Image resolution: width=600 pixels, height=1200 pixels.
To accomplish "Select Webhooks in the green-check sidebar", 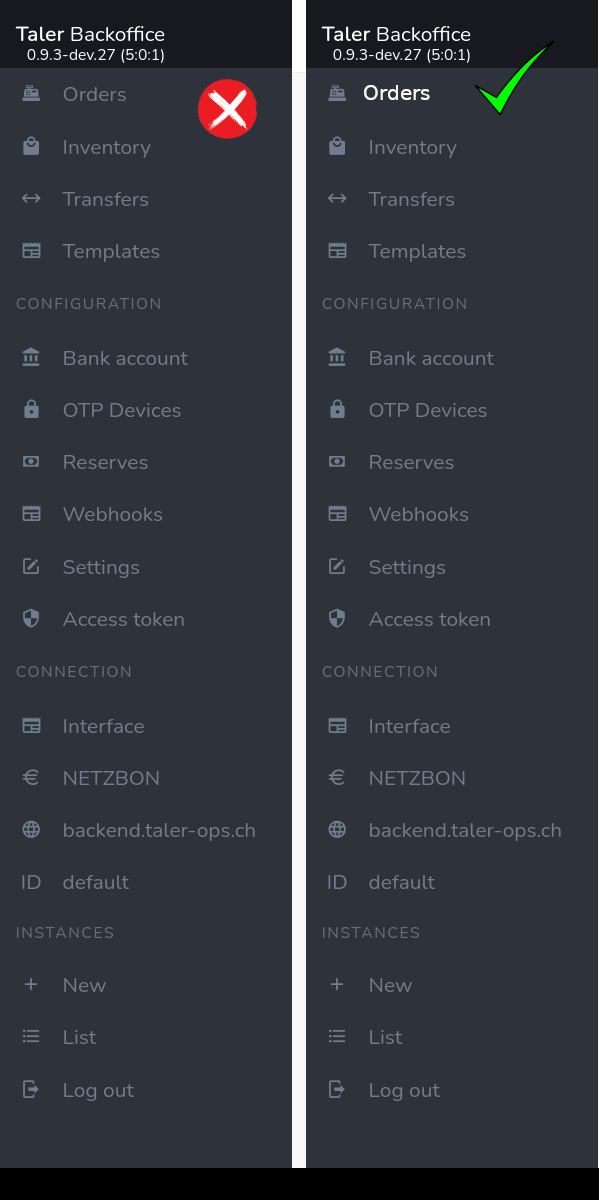I will coord(418,514).
